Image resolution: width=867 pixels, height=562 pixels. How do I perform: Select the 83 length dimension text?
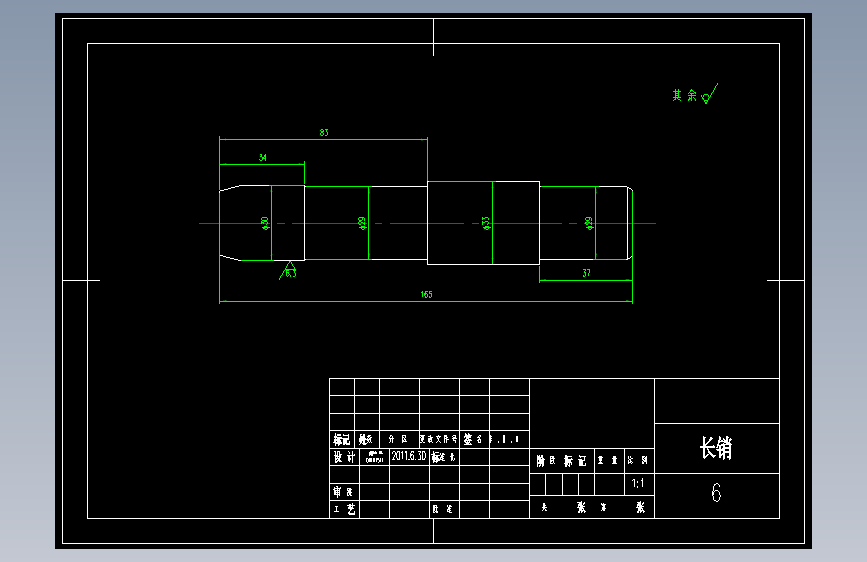click(x=324, y=133)
